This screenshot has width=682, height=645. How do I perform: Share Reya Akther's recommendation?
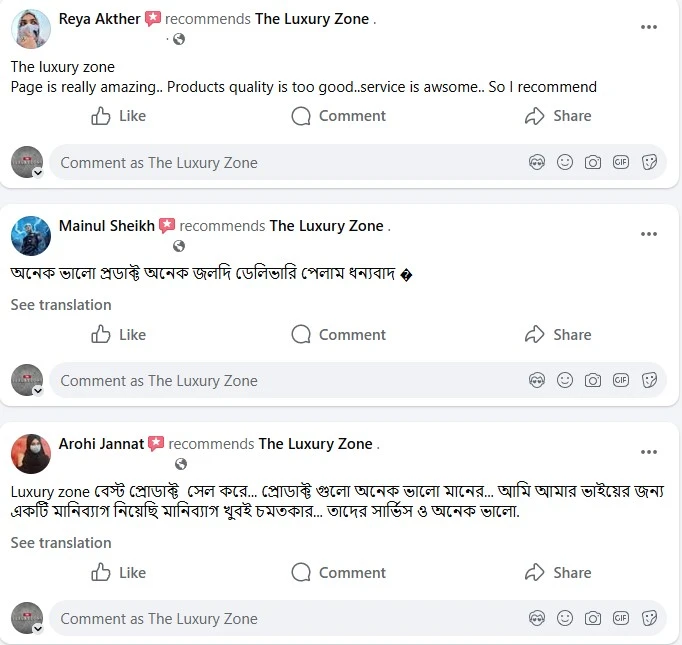point(558,116)
